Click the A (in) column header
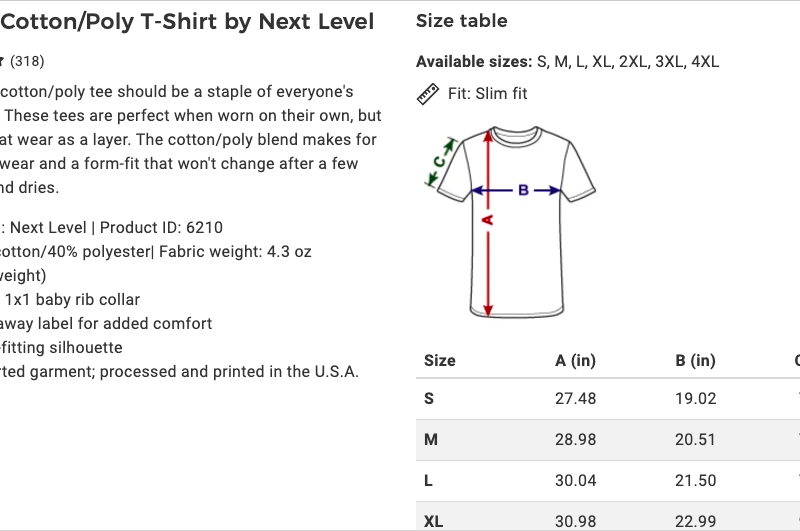The height and width of the screenshot is (531, 800). (x=576, y=361)
